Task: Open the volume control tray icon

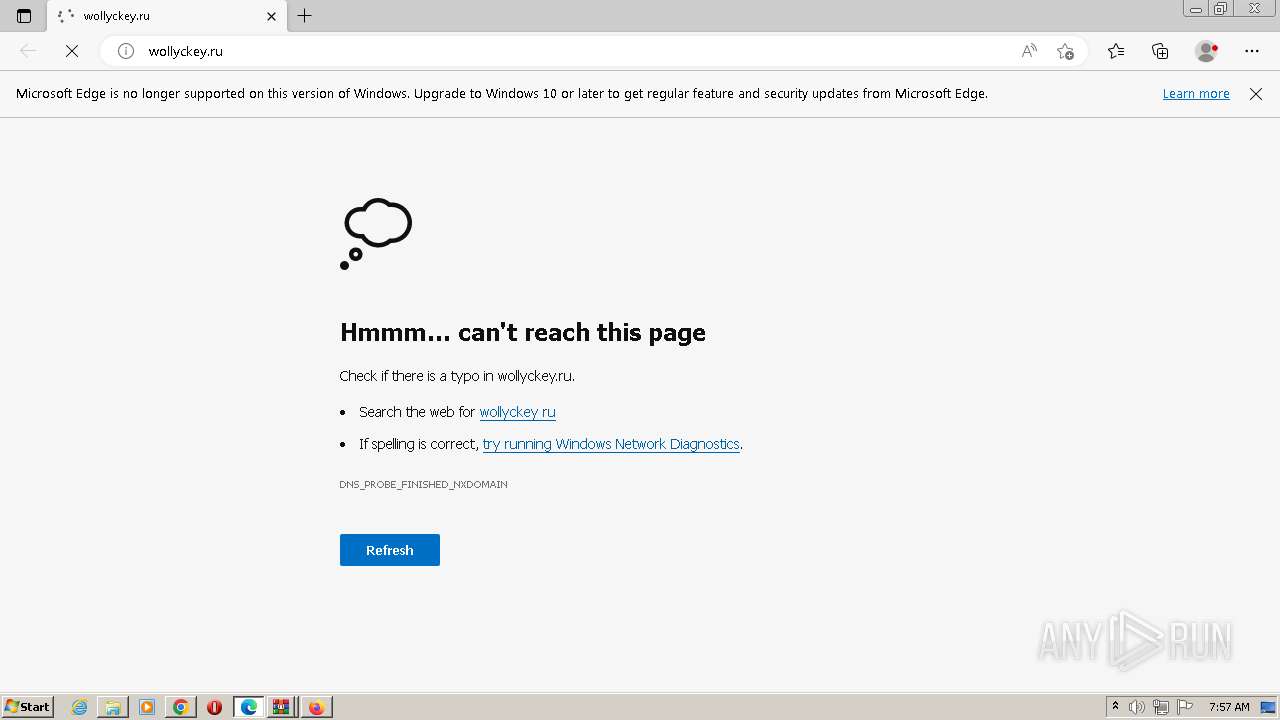Action: (x=1137, y=707)
